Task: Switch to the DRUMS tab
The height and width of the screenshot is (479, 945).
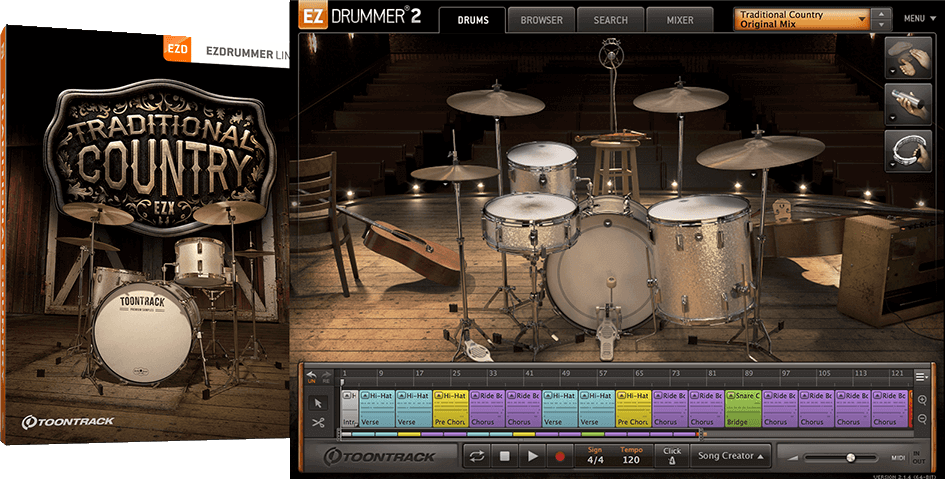Action: pyautogui.click(x=473, y=20)
